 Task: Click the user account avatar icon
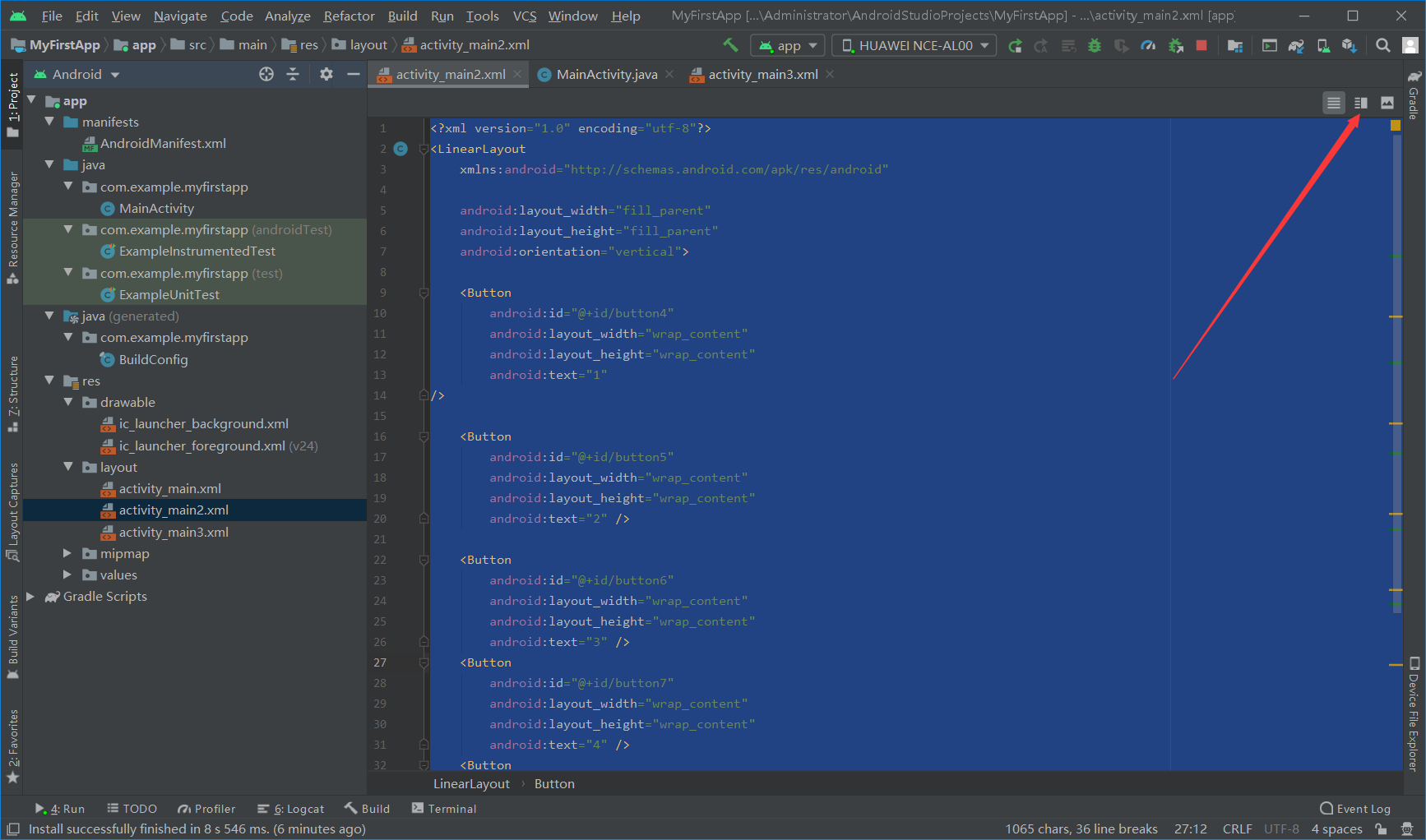(1410, 45)
